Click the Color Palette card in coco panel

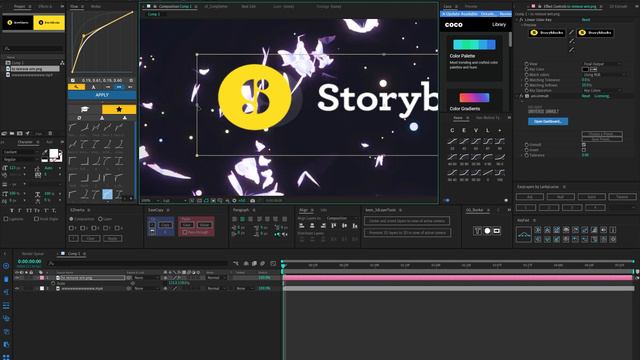474,58
